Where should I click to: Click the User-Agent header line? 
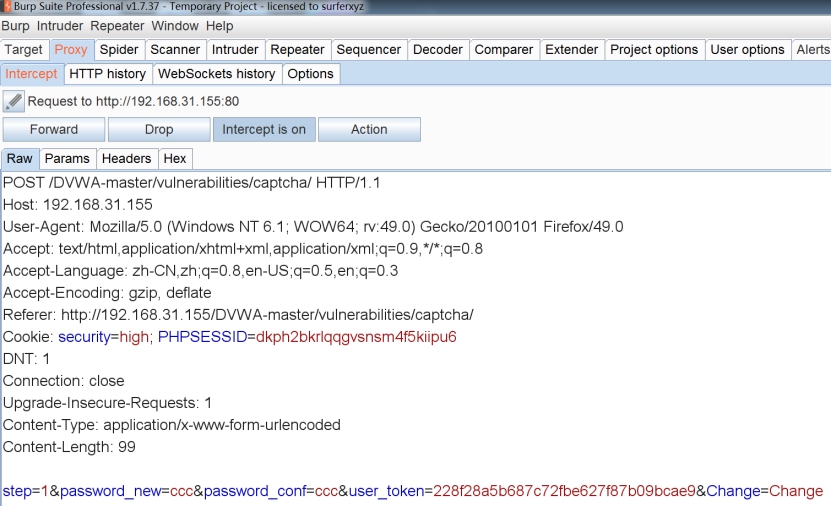313,227
